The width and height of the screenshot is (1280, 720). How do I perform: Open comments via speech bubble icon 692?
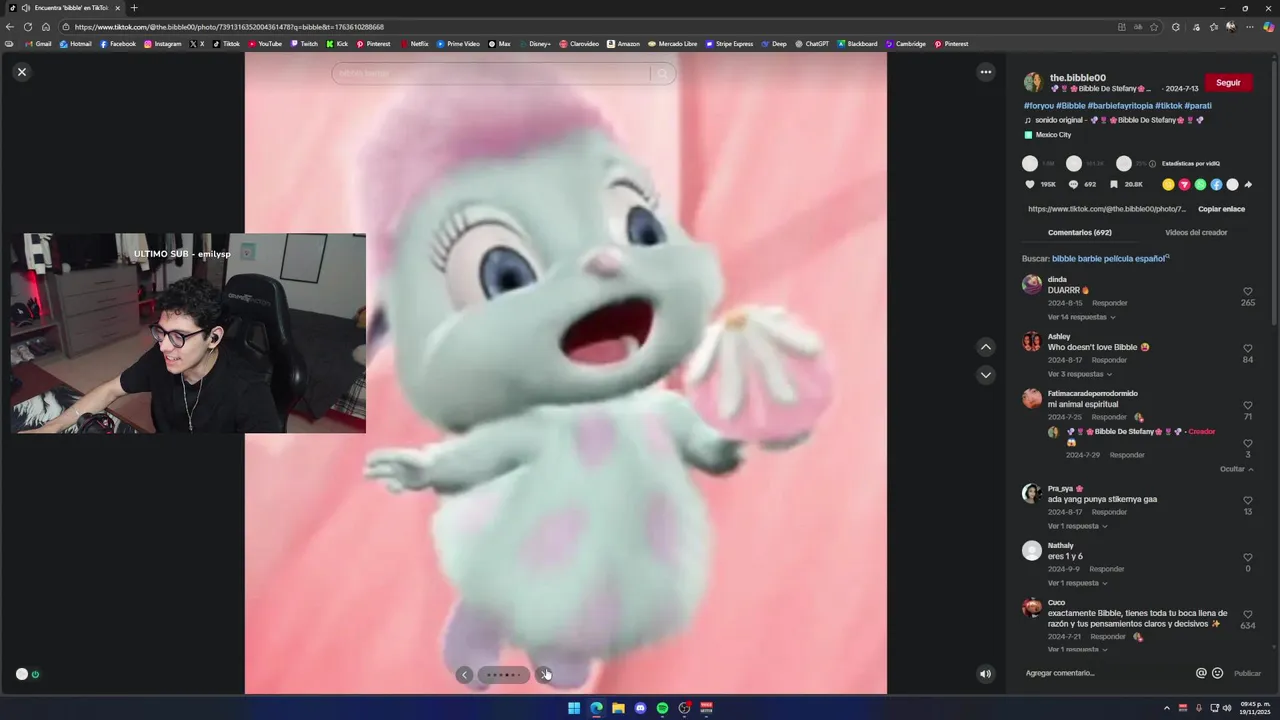click(x=1074, y=185)
